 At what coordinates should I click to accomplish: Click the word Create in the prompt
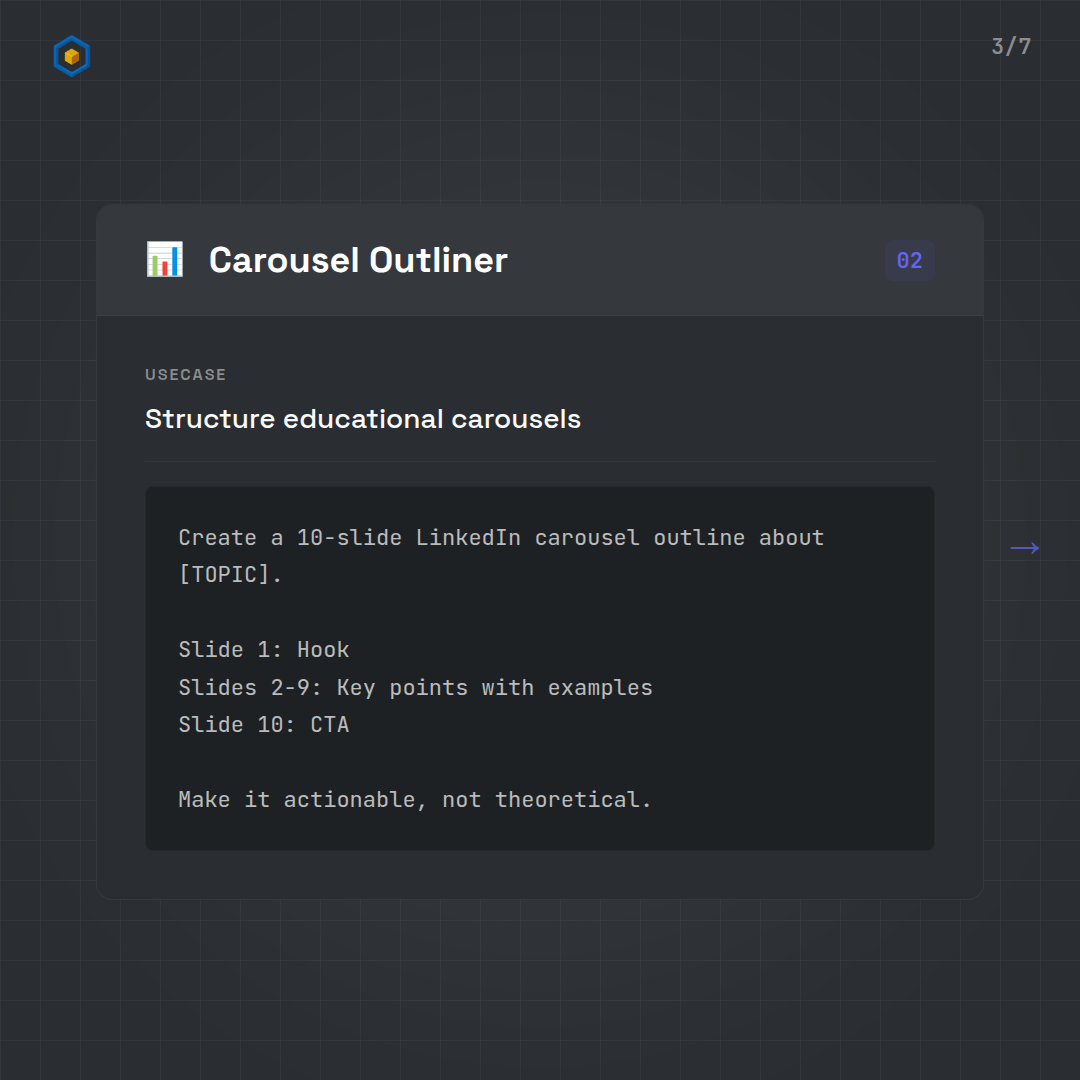pos(217,538)
